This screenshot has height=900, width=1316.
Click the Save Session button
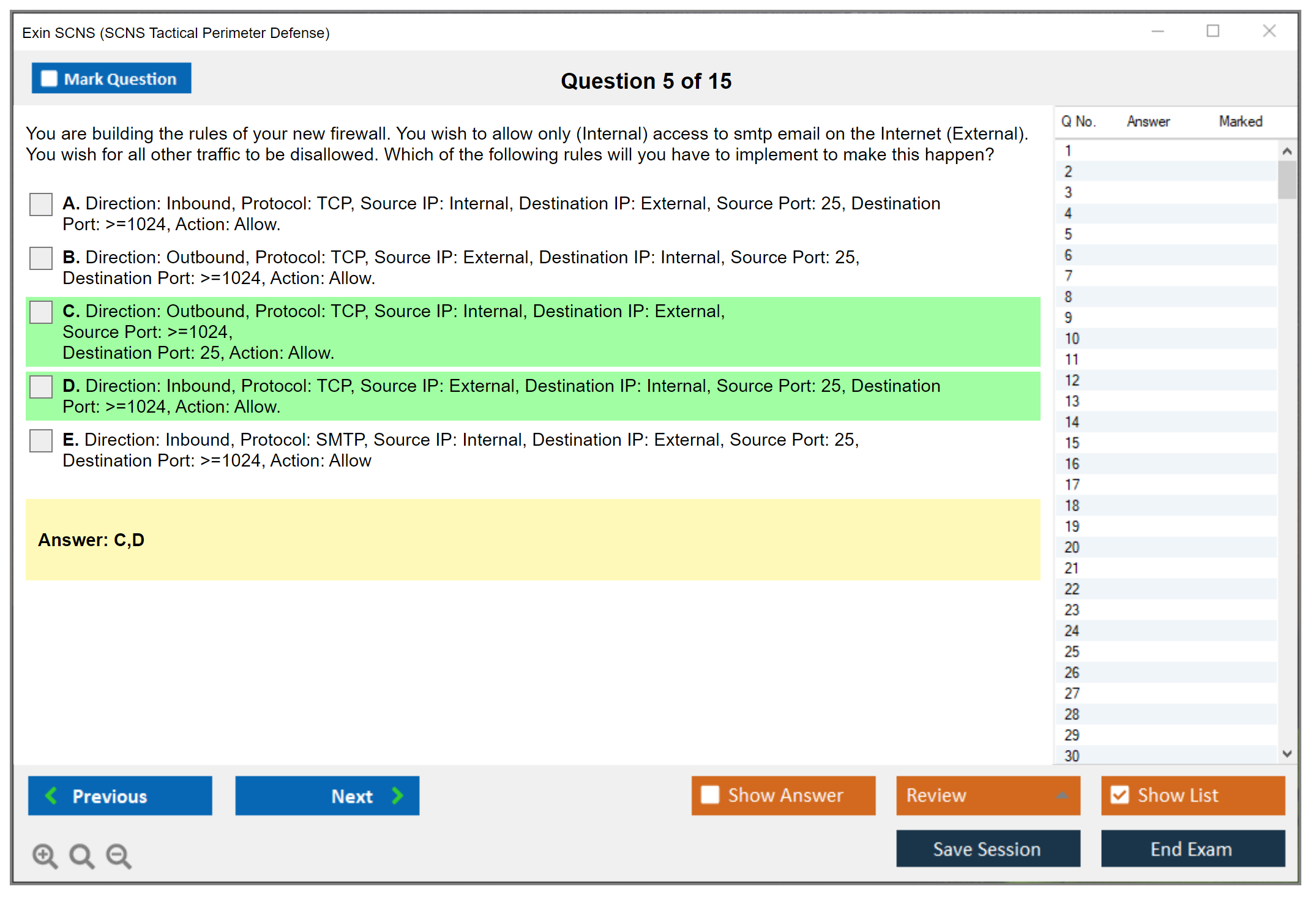click(x=987, y=849)
